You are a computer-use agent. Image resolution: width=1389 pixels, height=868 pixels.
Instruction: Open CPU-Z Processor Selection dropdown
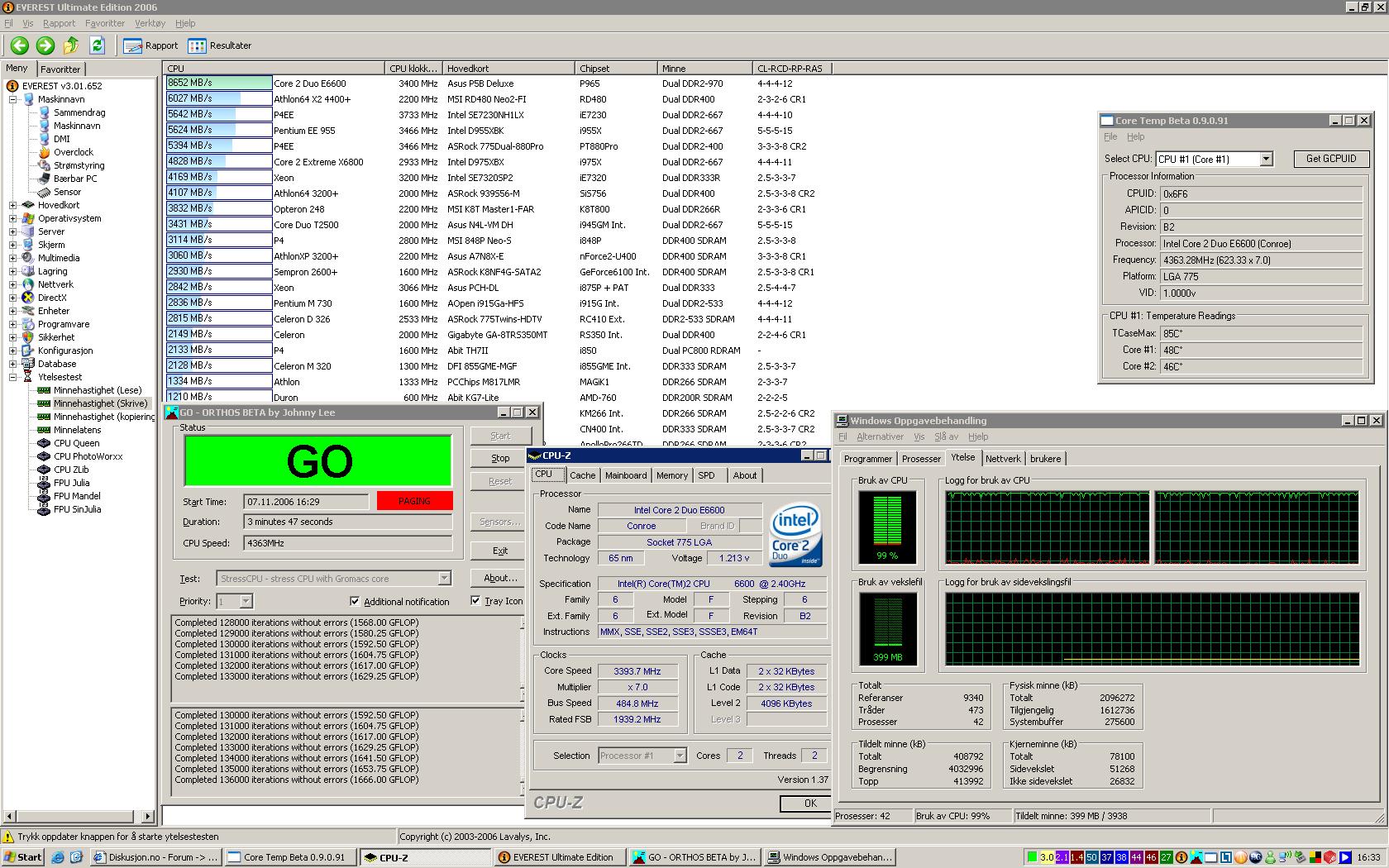pos(680,756)
